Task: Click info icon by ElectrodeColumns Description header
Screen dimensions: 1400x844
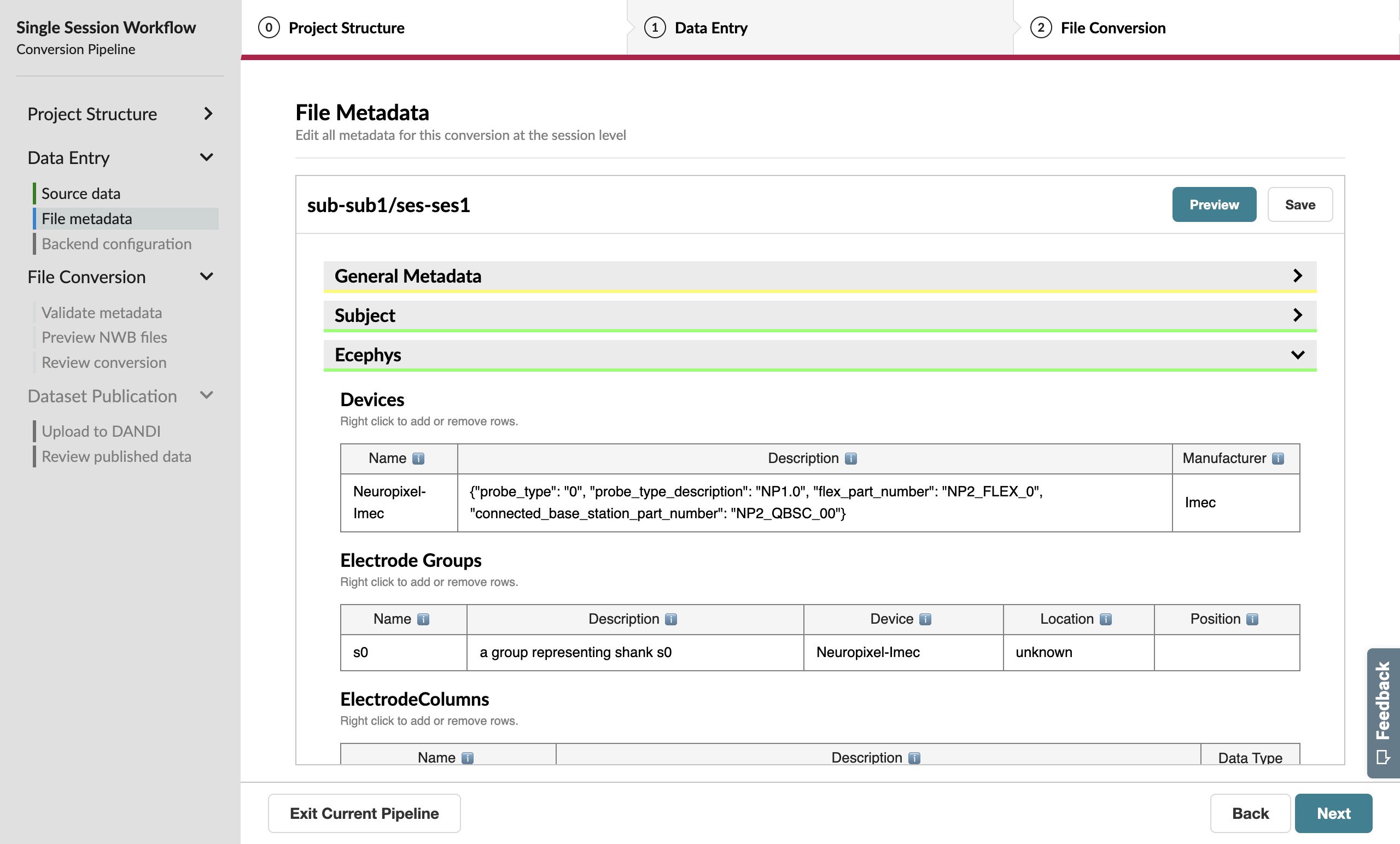Action: 914,758
